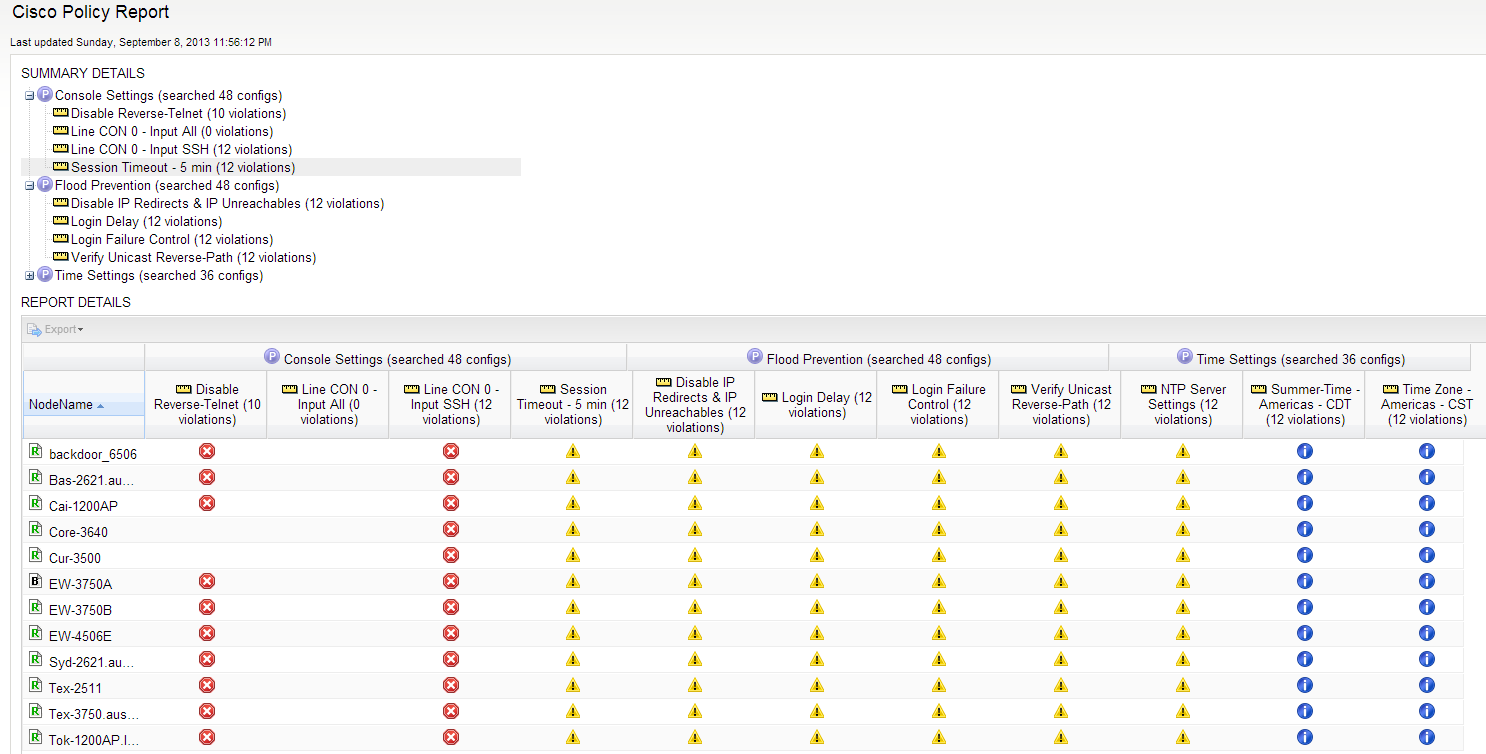Select Disable Reverse-Telnet in the summary tree
1486x754 pixels.
pyautogui.click(x=178, y=113)
